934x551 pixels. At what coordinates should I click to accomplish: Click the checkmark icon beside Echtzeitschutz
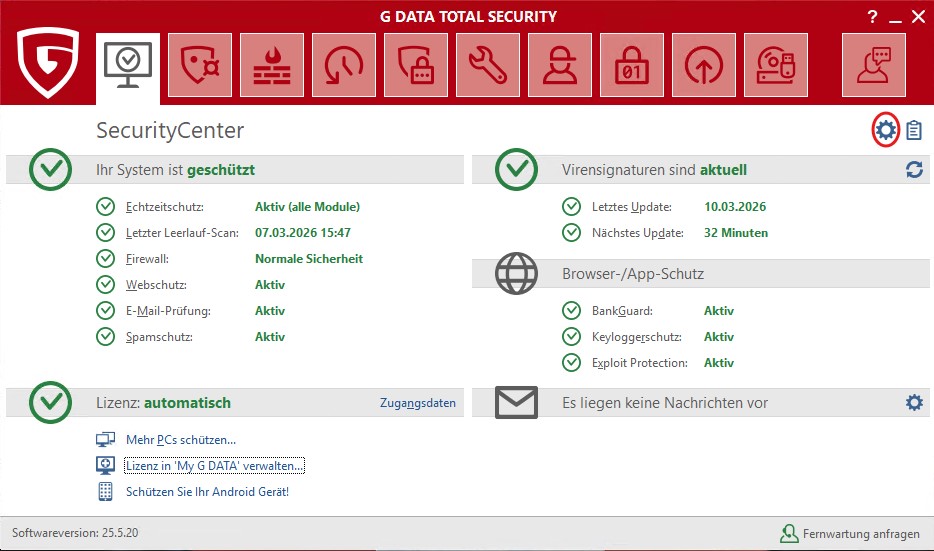105,207
